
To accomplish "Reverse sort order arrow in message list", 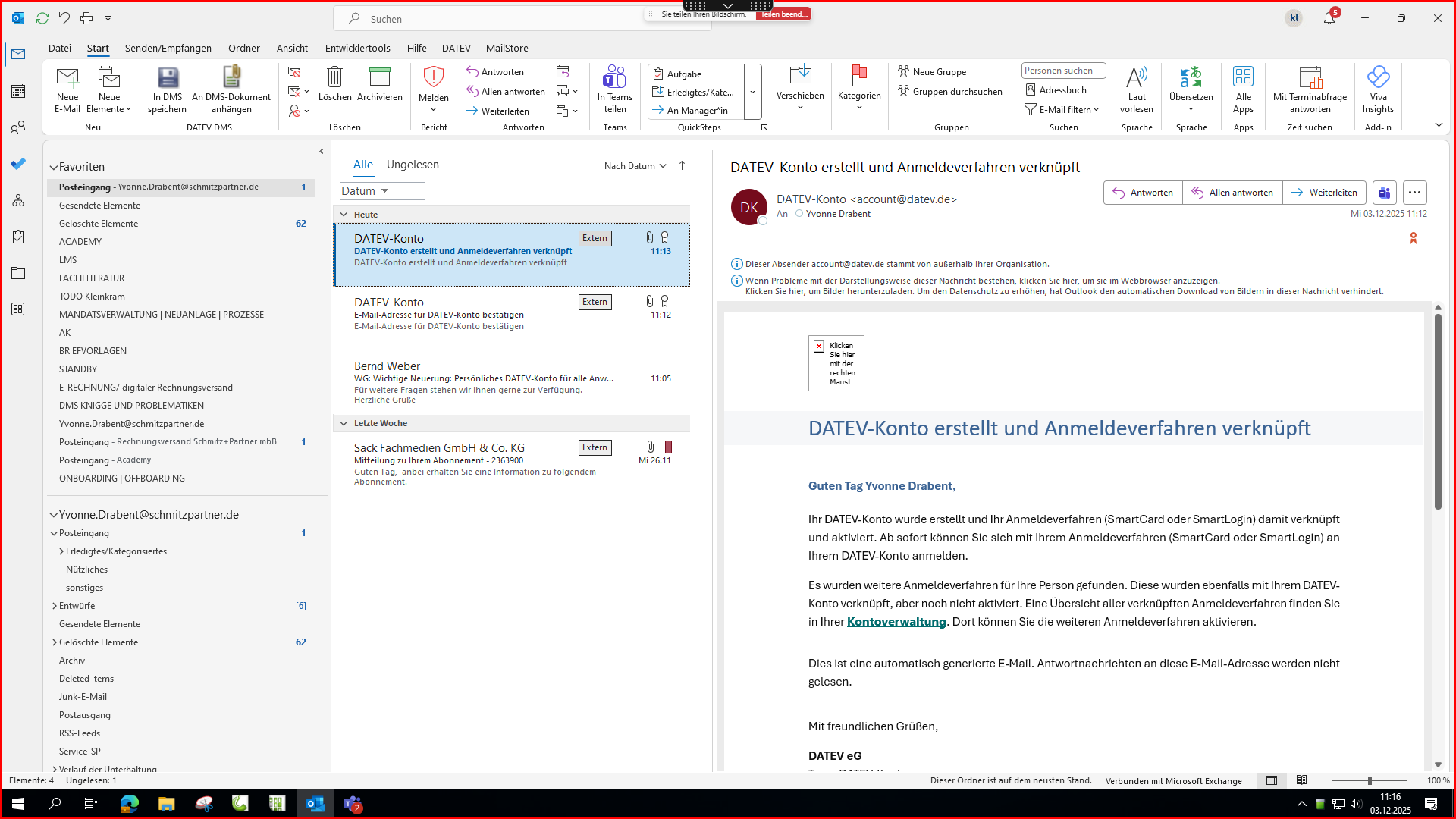I will [682, 165].
